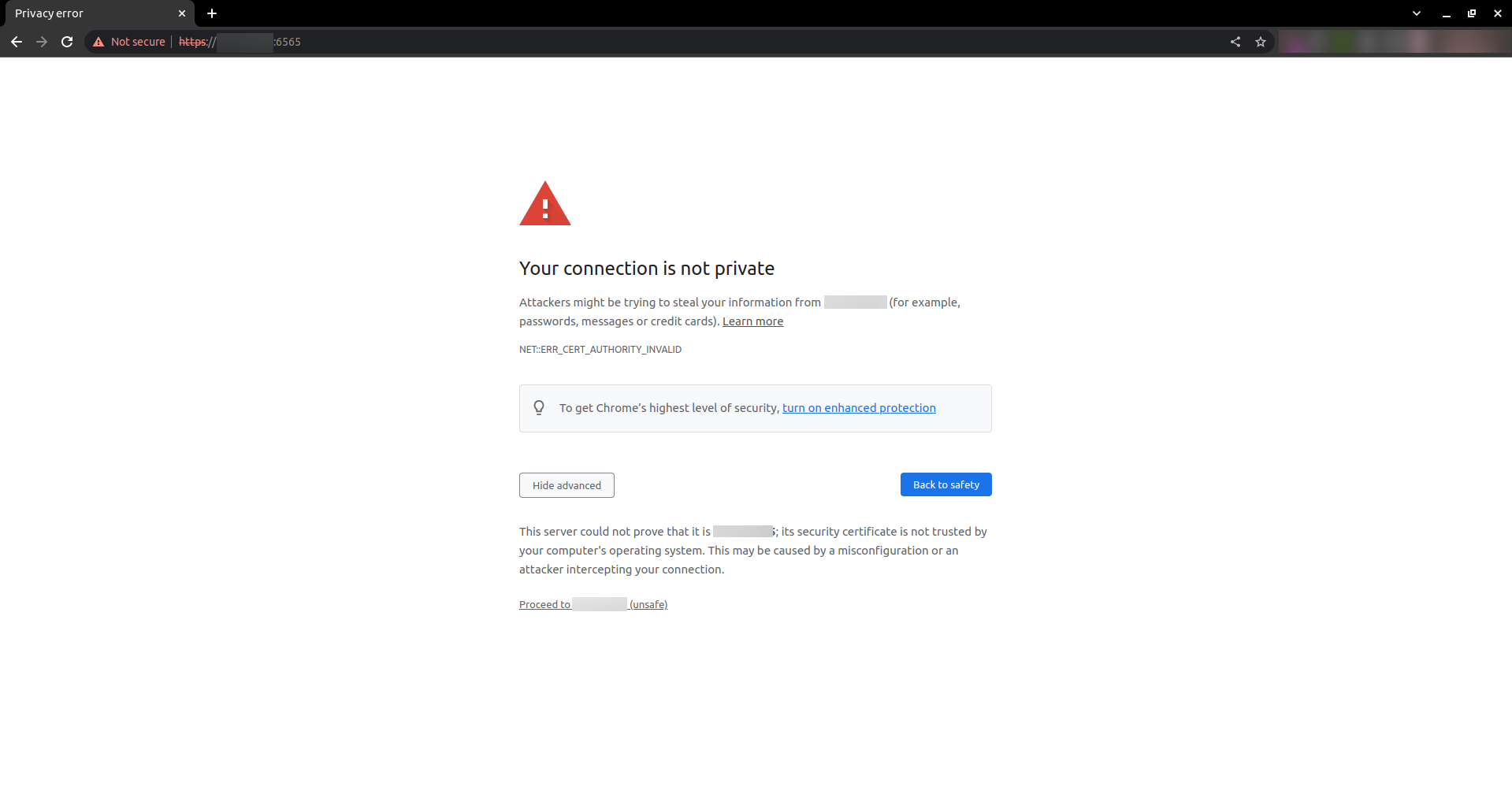The image size is (1512, 809).
Task: Open the tab search chevron
Action: point(1417,13)
